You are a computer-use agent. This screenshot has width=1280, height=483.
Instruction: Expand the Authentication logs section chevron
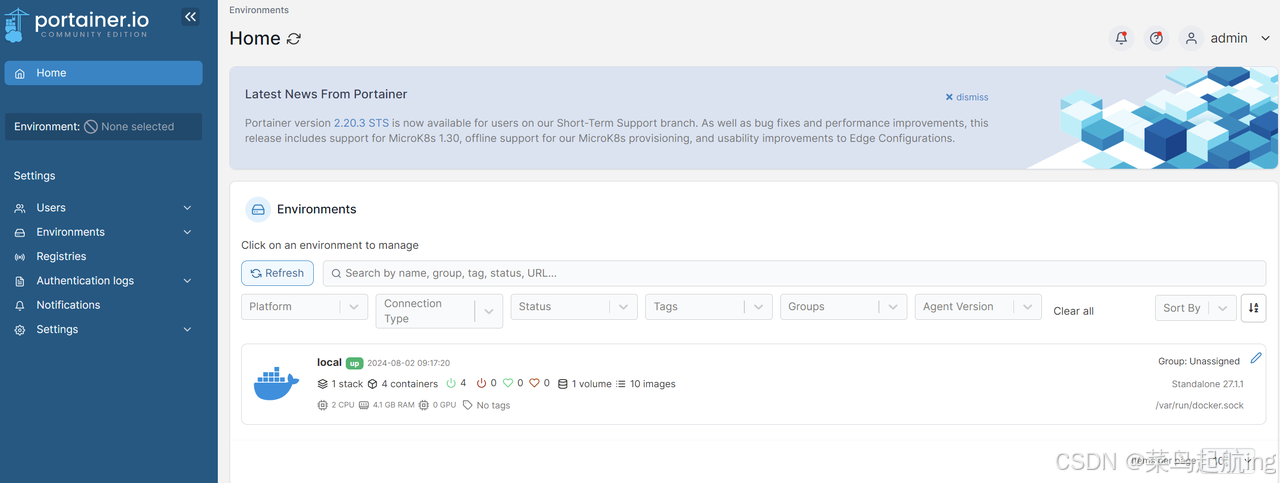pos(187,281)
